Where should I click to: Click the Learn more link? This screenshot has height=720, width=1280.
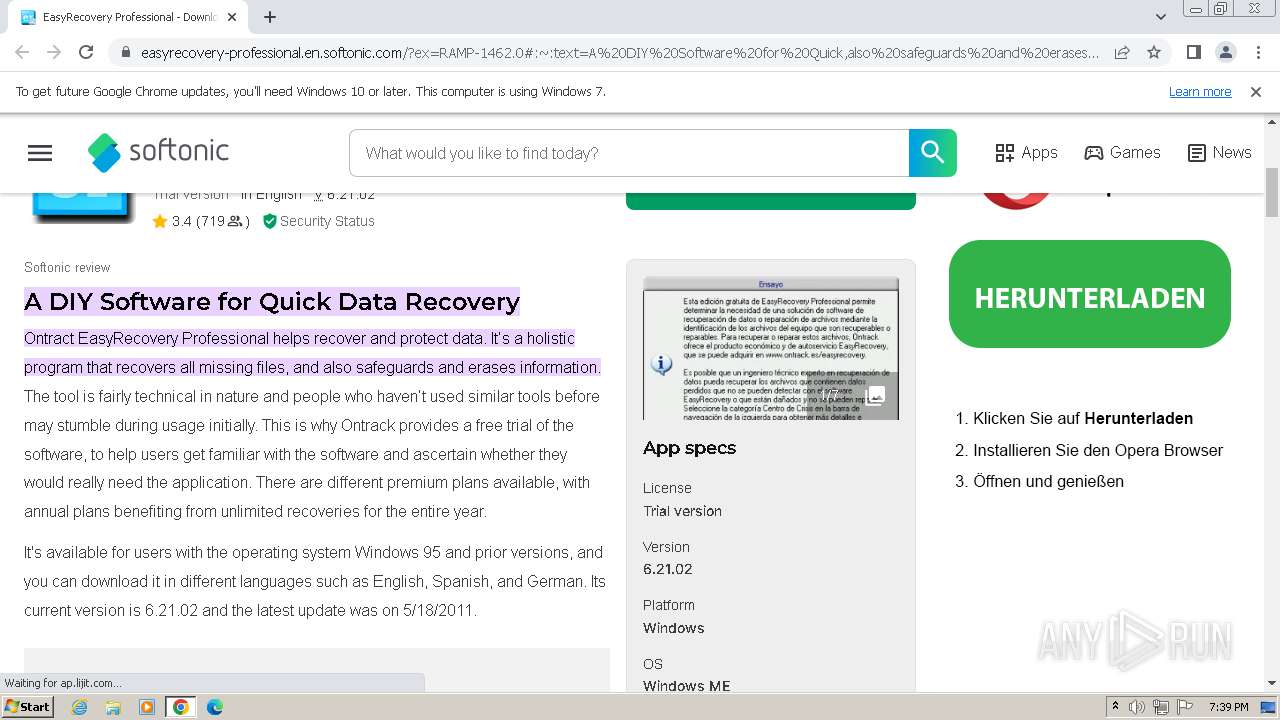[x=1200, y=92]
